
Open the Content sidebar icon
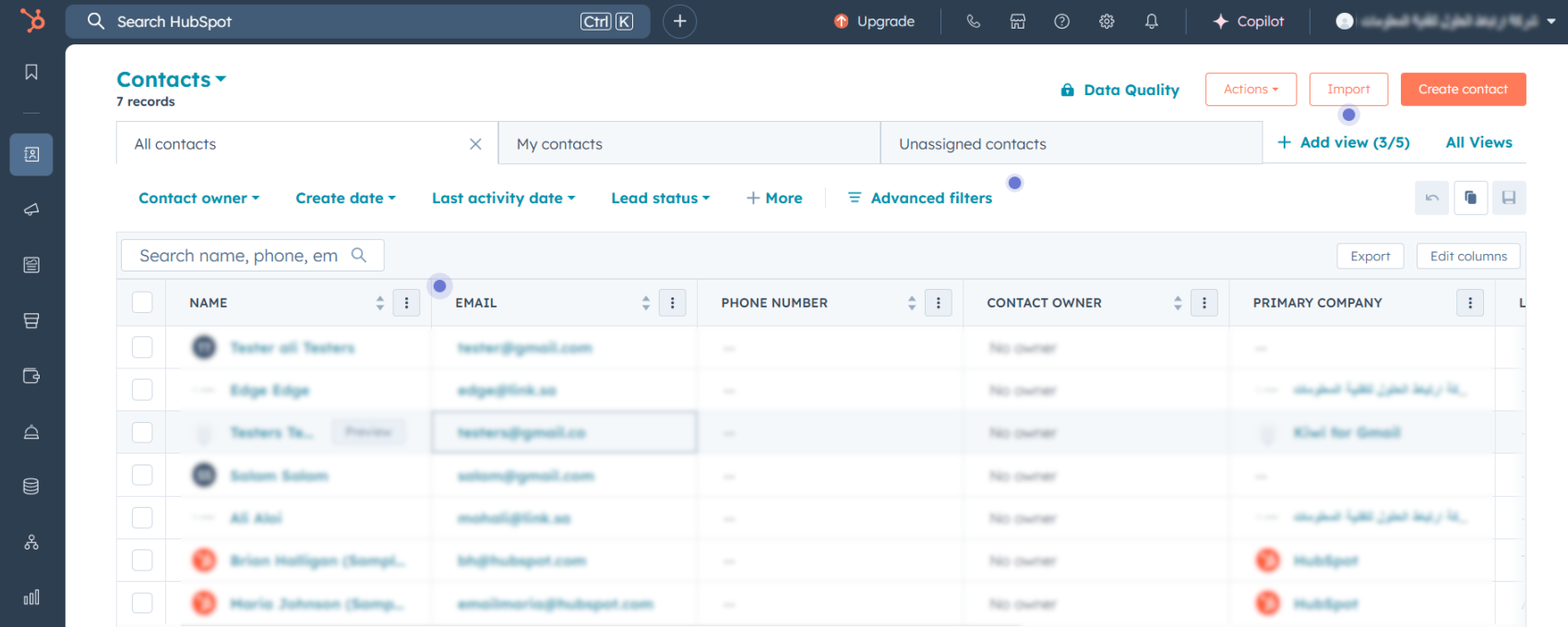point(31,265)
